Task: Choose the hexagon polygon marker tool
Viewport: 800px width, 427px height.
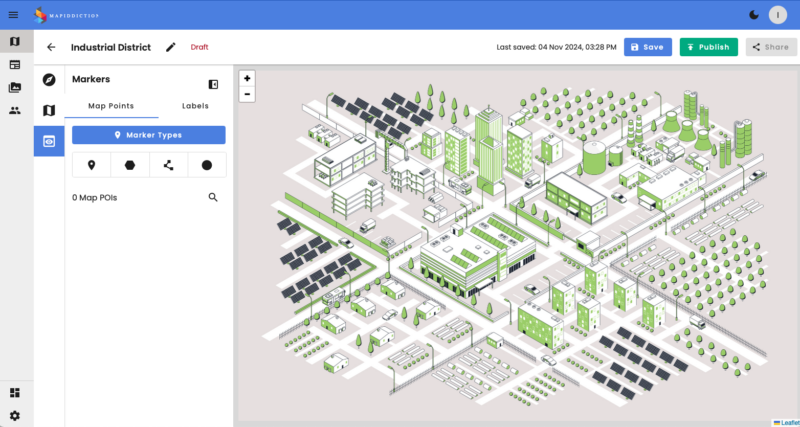Action: (x=130, y=165)
